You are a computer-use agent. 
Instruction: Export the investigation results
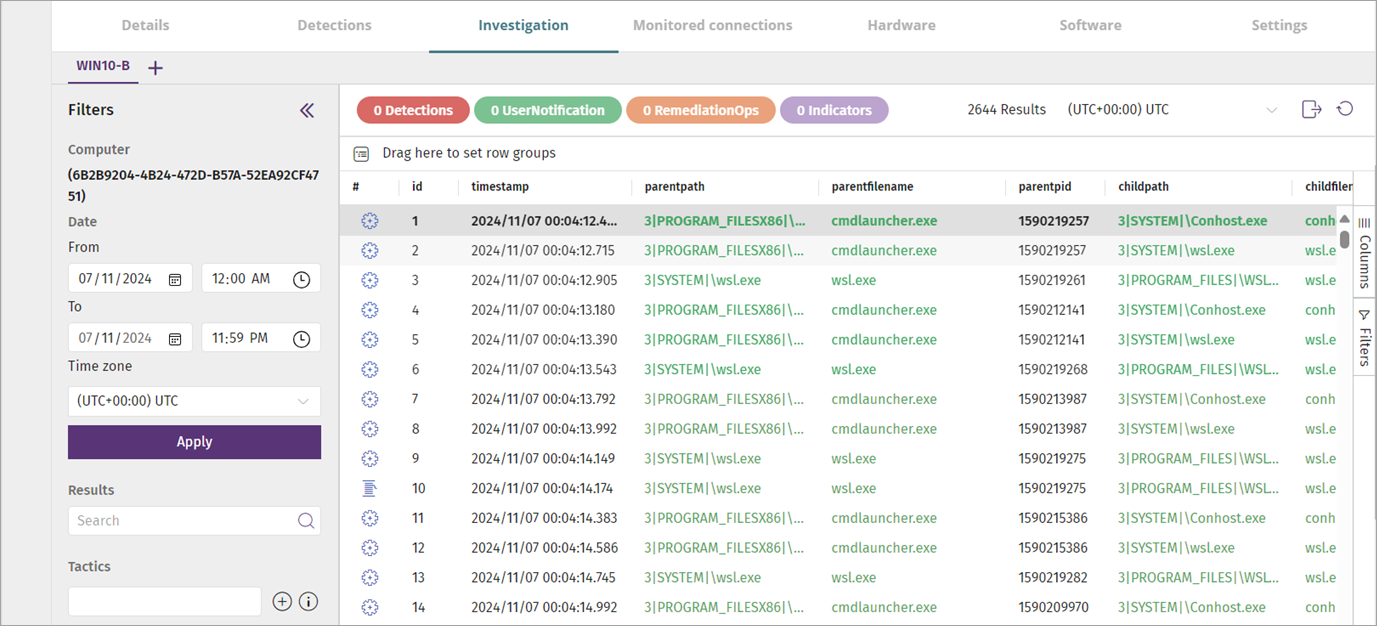tap(1311, 110)
